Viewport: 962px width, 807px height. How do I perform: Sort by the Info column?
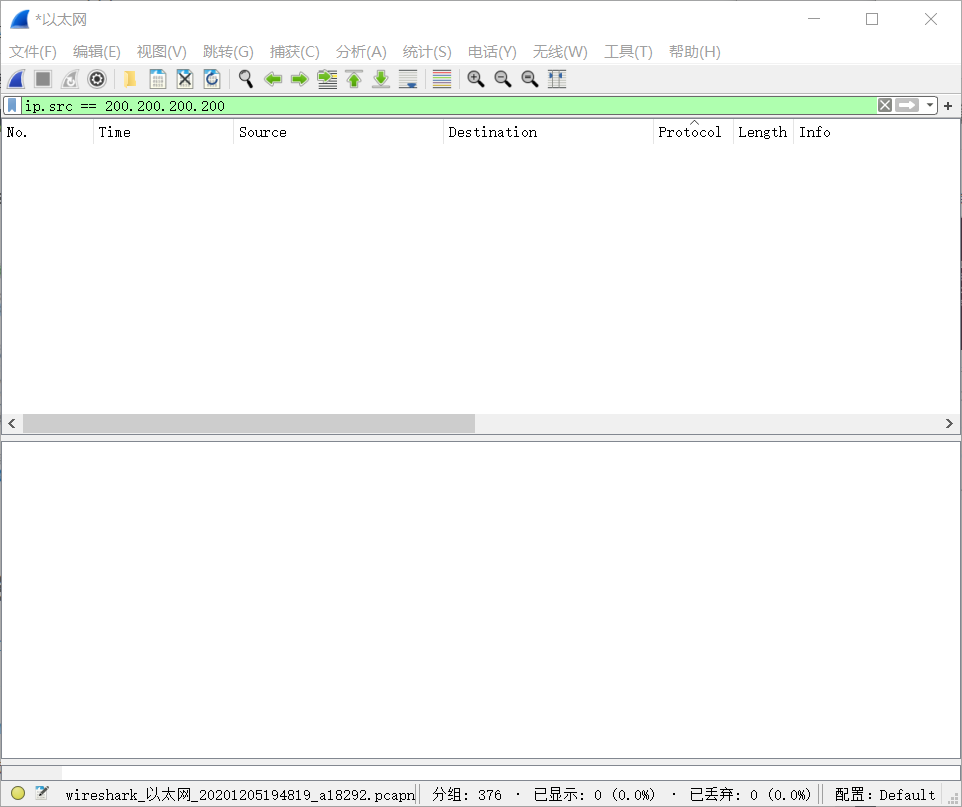(x=876, y=132)
